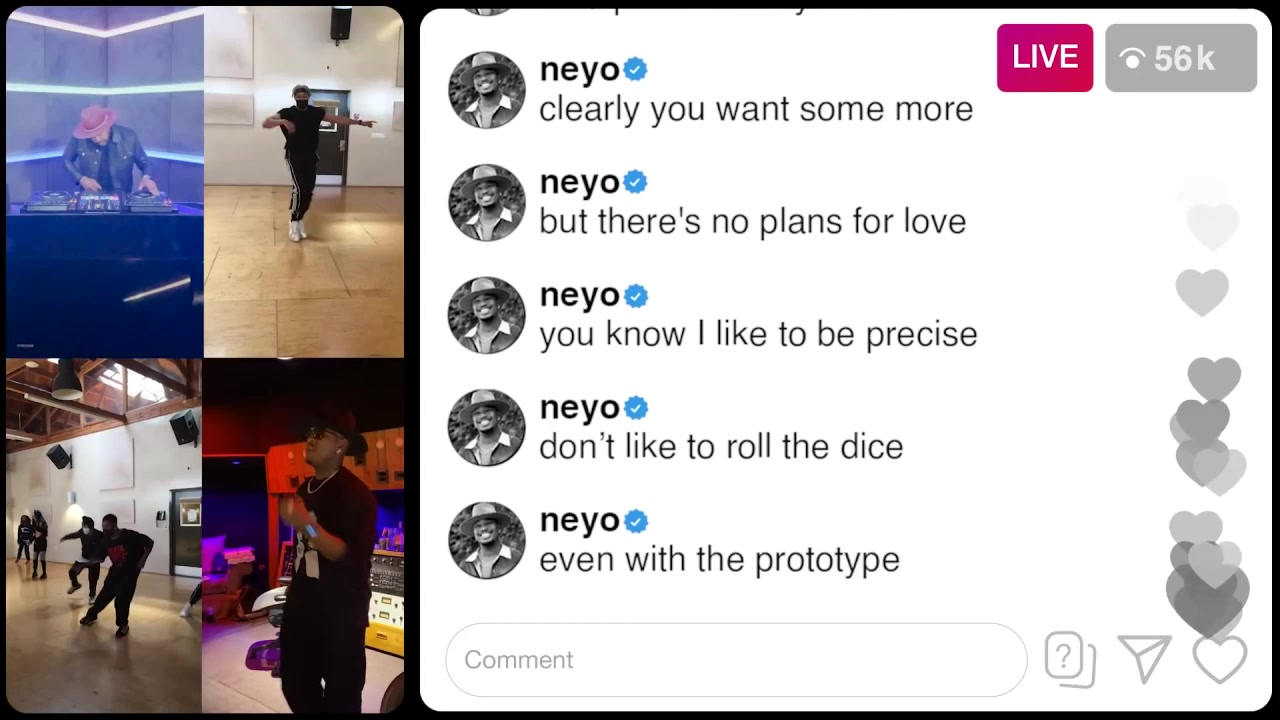Click the LIVE badge
Screen dimensions: 1280x720
[x=1045, y=58]
